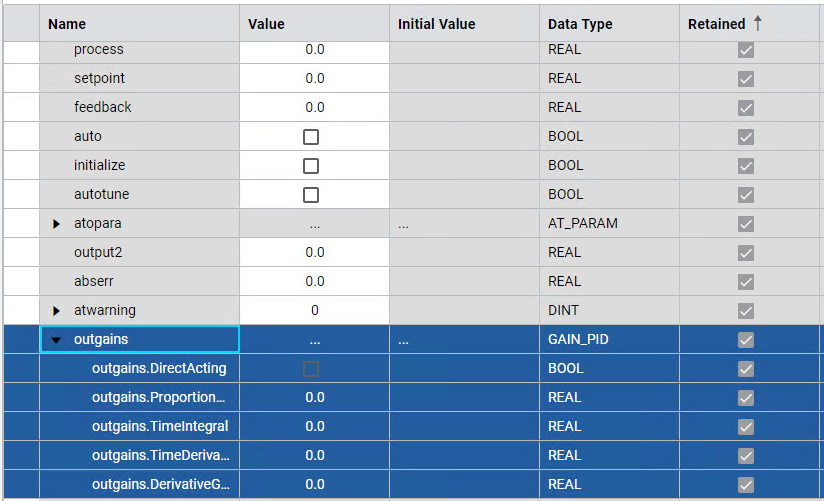The width and height of the screenshot is (824, 501).
Task: Toggle Retained checkbox for setpoint row
Action: (745, 79)
